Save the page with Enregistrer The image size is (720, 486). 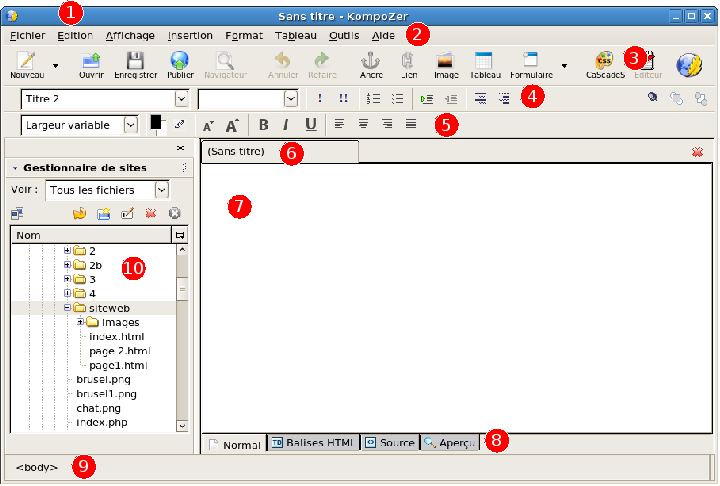pos(135,65)
